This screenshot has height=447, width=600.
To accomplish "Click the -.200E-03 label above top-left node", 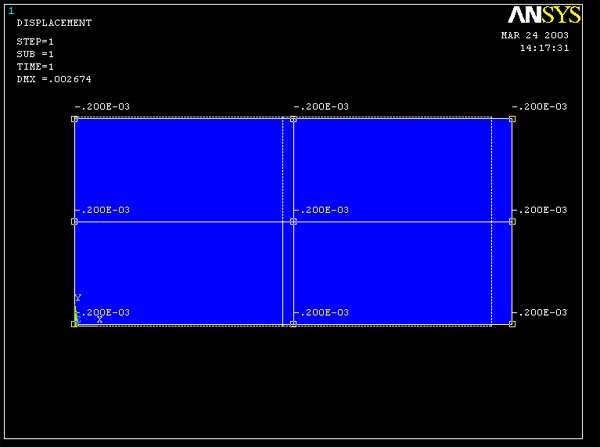I will point(102,107).
